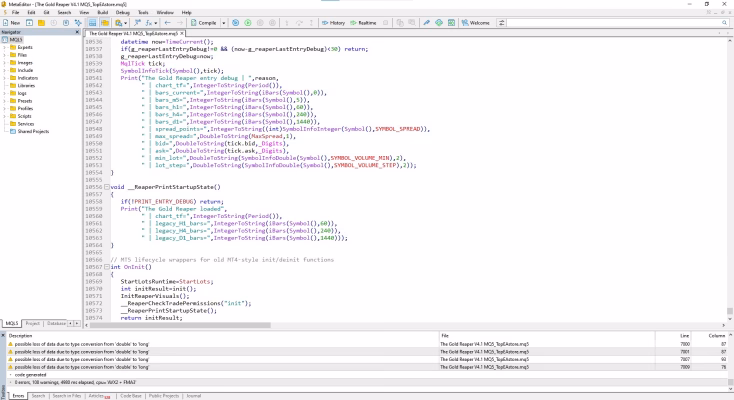Open the Journal tab in Toolbox
734x400 pixels.
193,396
